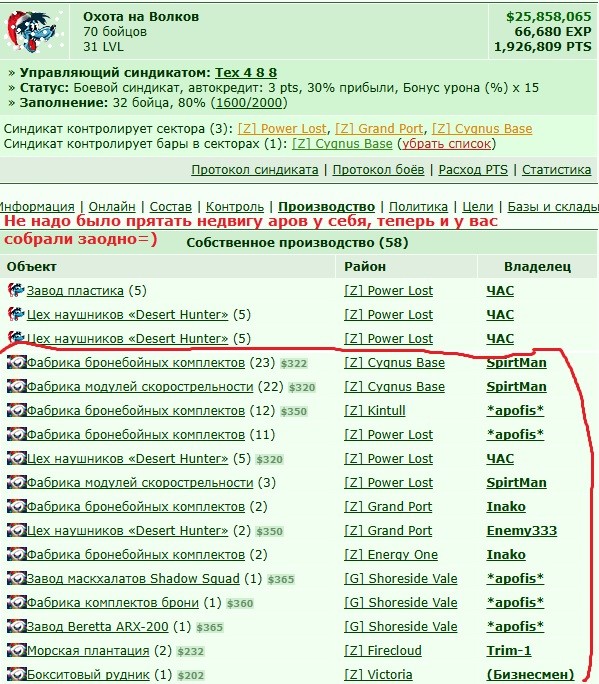This screenshot has height=684, width=599.
Task: Click $322 price tag
Action: coord(294,363)
